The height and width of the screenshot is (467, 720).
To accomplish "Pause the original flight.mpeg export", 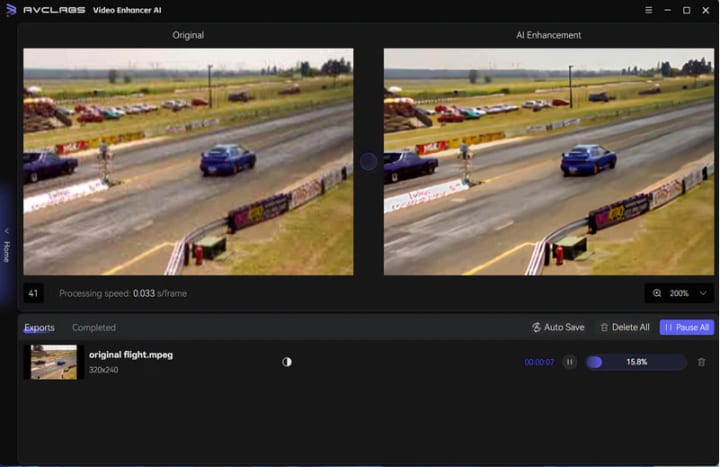I will [x=569, y=362].
